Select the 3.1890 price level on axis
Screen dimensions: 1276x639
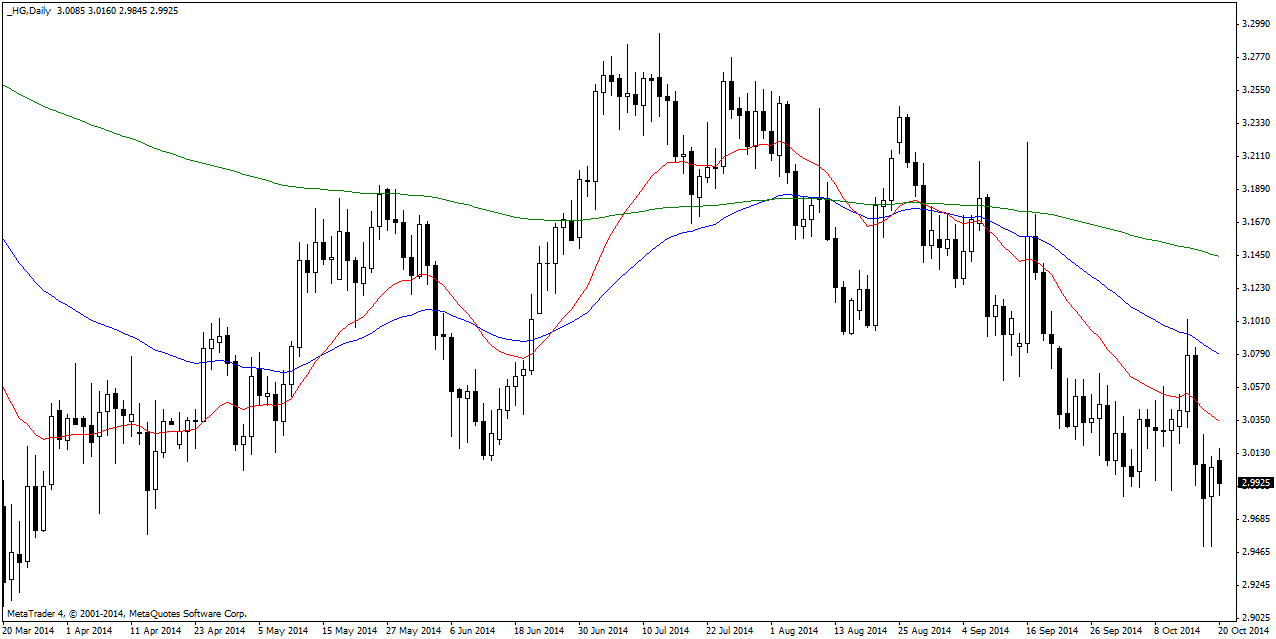[x=1256, y=188]
